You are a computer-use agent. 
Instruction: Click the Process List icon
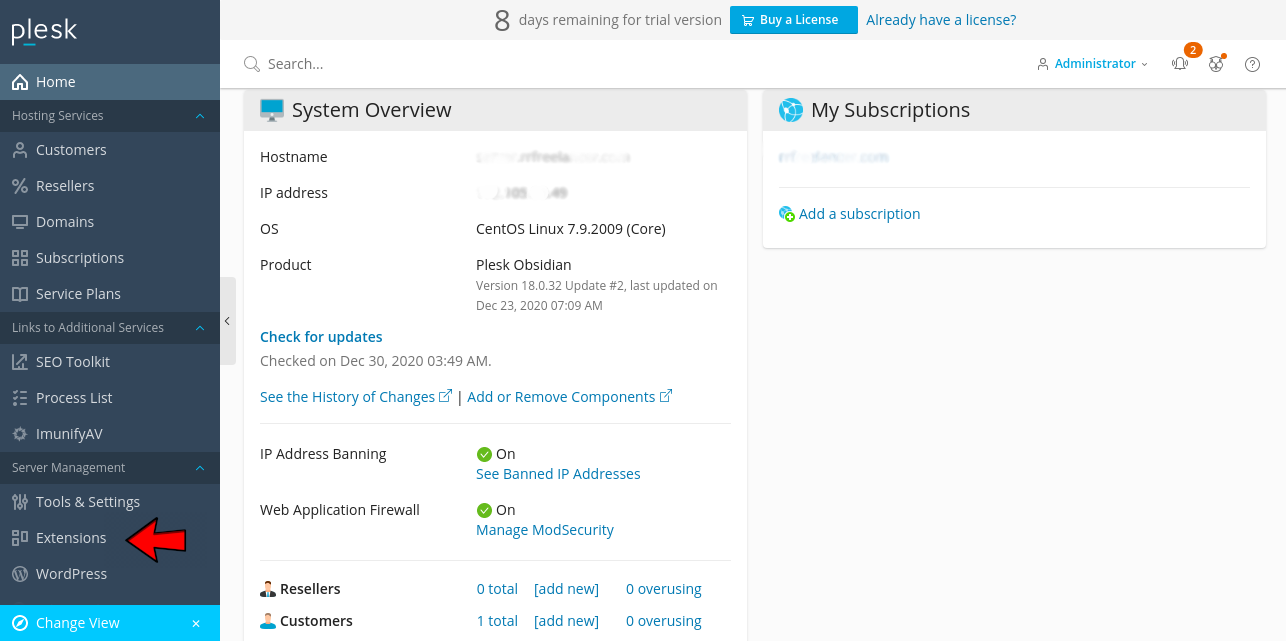(x=20, y=398)
